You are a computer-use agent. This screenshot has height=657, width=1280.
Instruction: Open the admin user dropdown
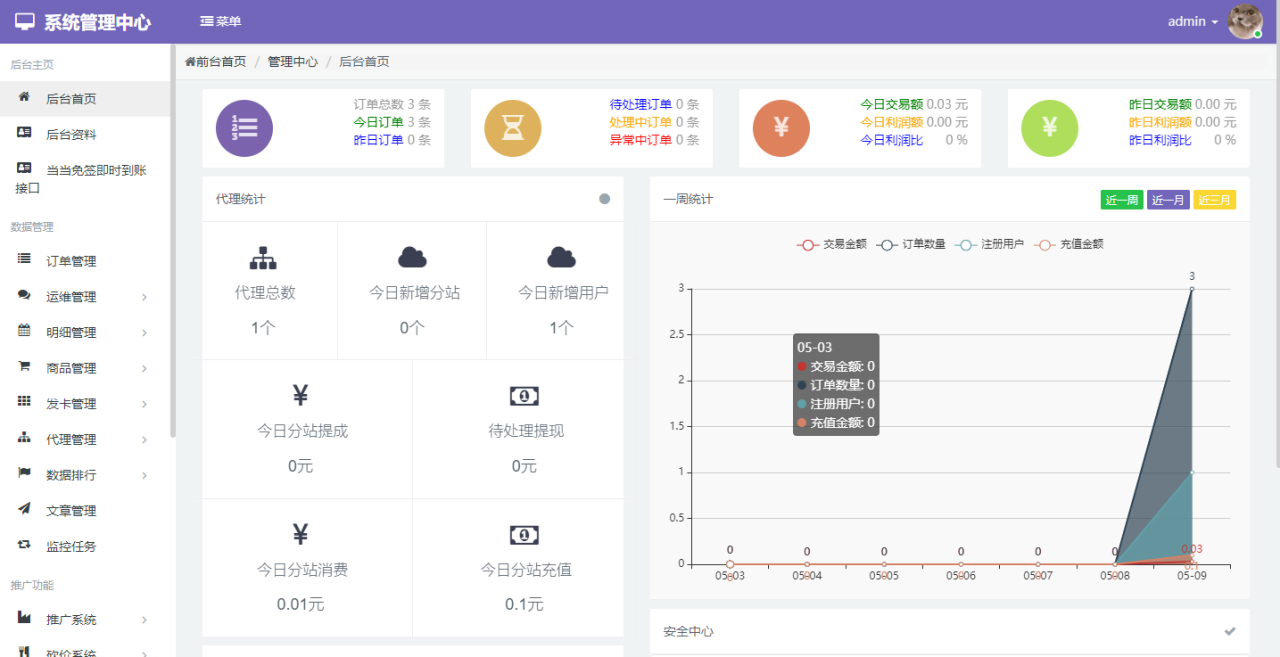pos(1192,22)
